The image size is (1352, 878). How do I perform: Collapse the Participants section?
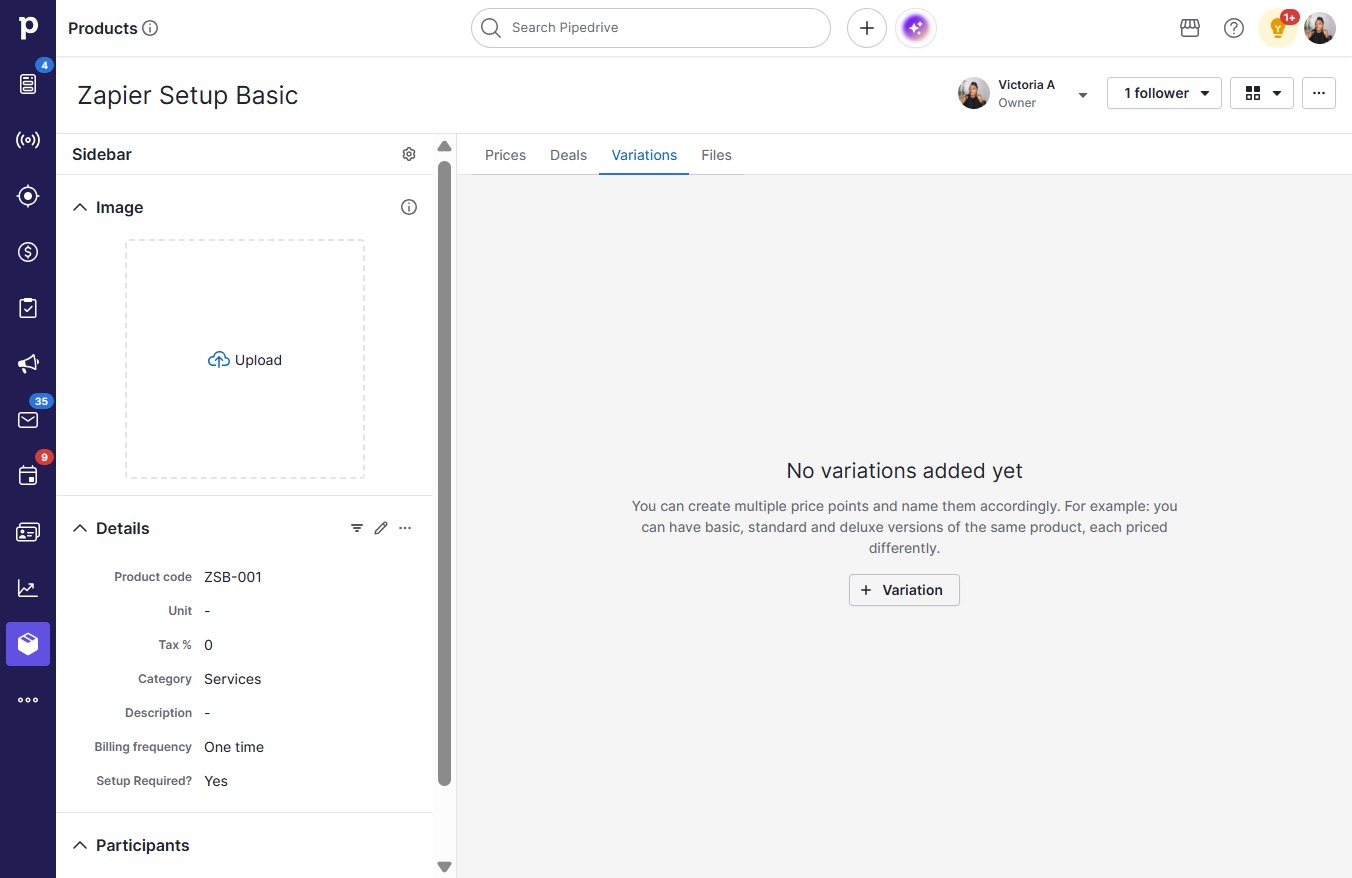[x=80, y=846]
